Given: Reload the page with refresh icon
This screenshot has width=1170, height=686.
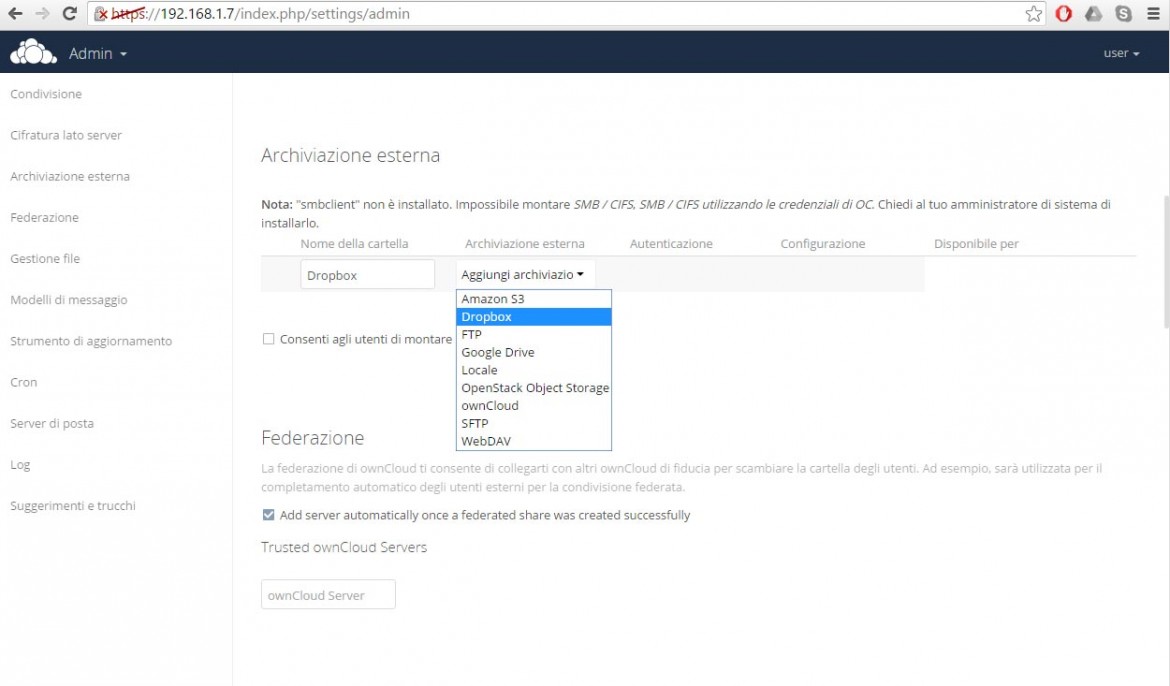Looking at the screenshot, I should (x=69, y=13).
